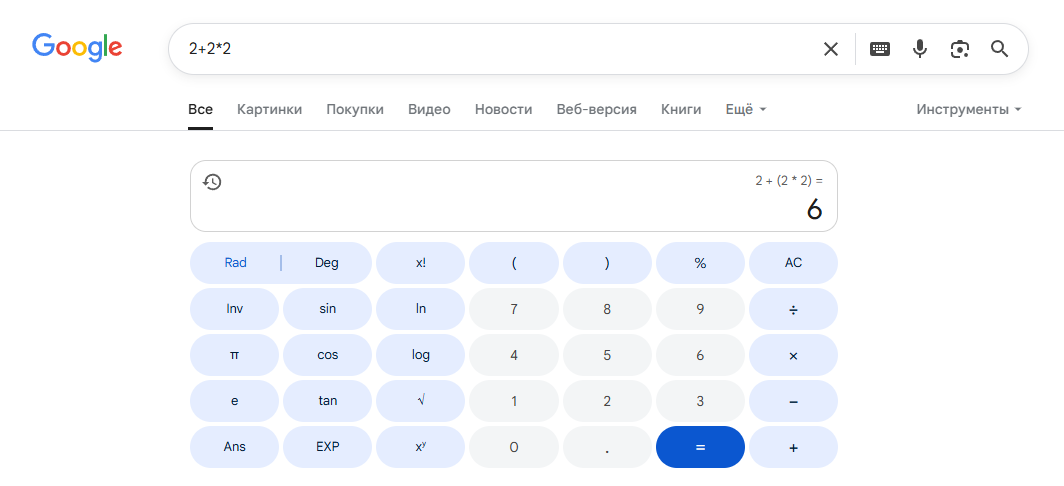
Task: Open the Новости tab
Action: point(503,109)
